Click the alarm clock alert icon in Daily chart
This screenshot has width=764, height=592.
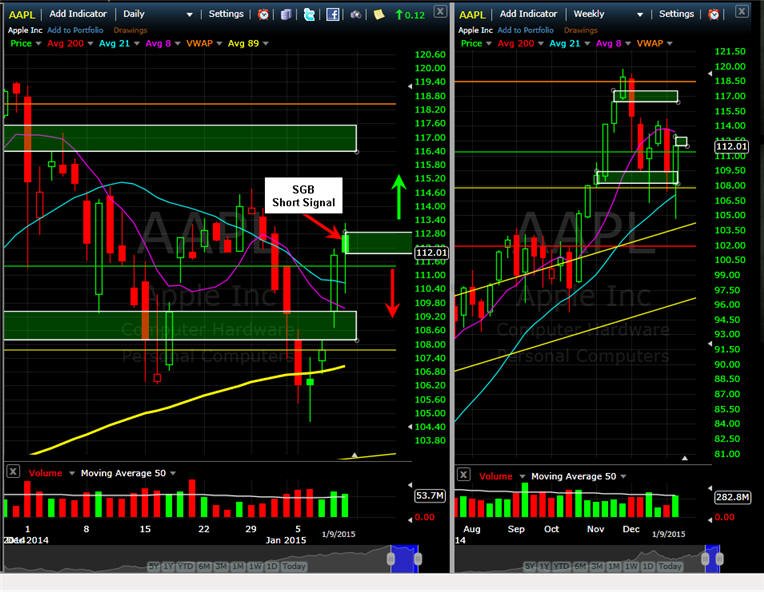click(263, 15)
